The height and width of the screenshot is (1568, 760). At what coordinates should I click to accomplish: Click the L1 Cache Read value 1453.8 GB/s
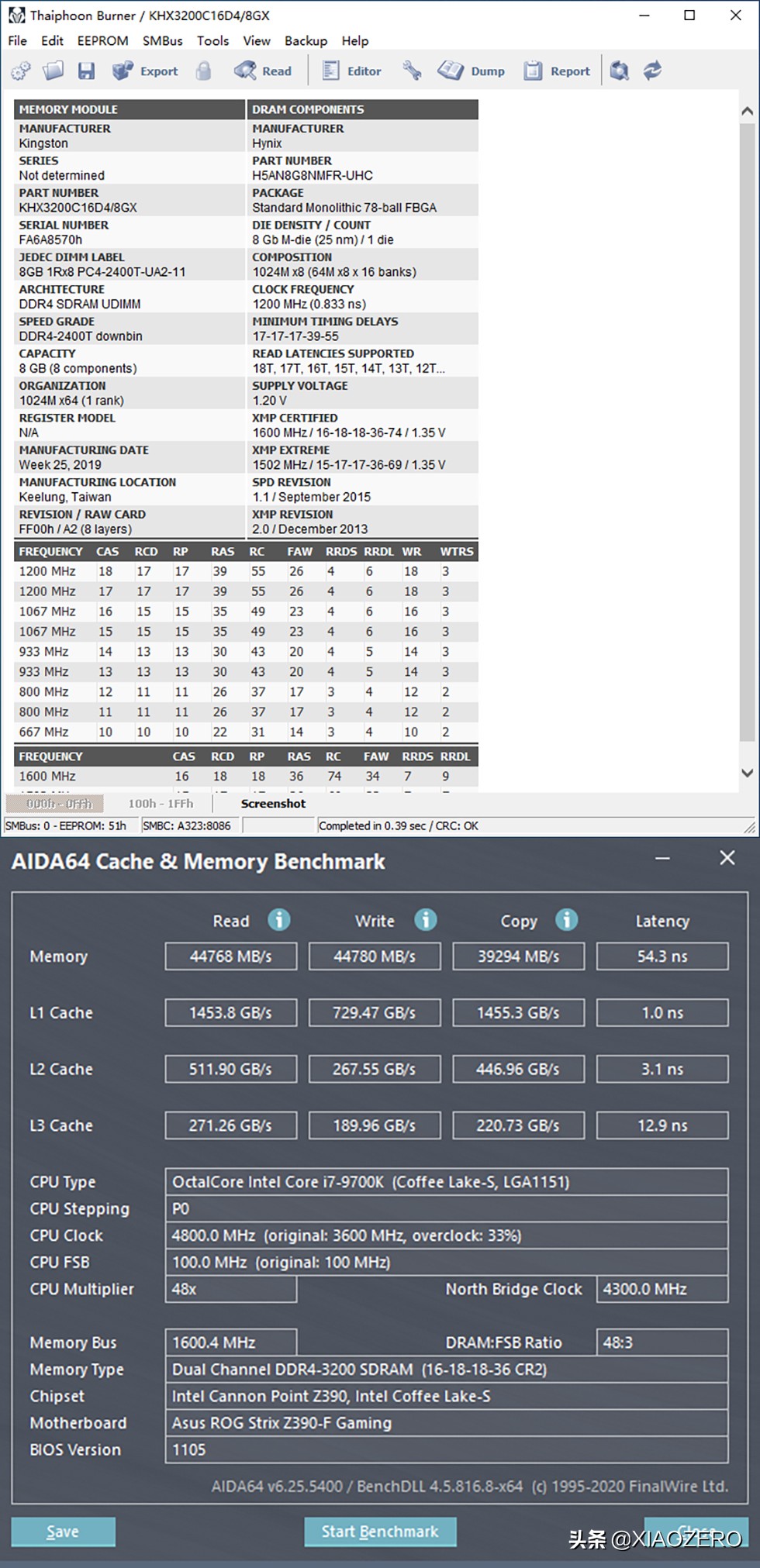click(x=231, y=1012)
